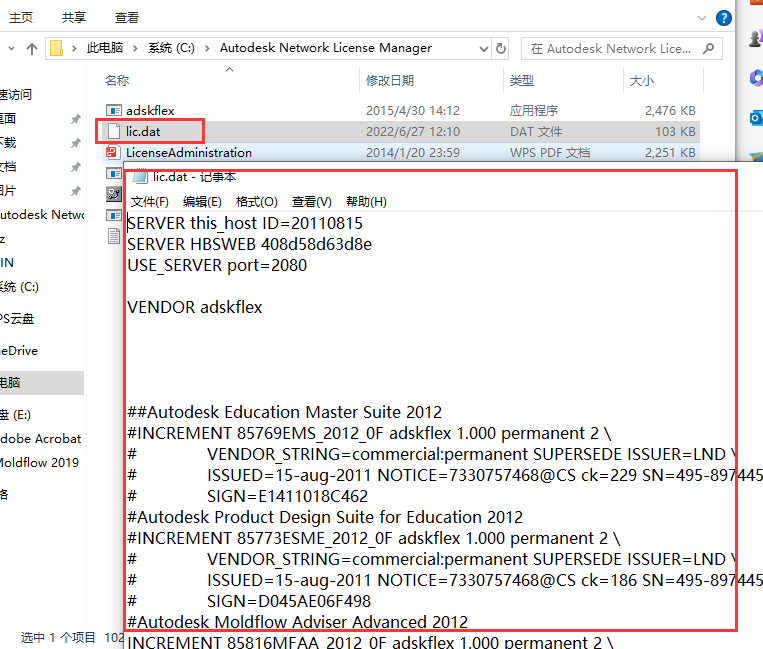Screen dimensions: 763x649
Task: Click the pin icon beside 桌面
Action: tap(75, 119)
